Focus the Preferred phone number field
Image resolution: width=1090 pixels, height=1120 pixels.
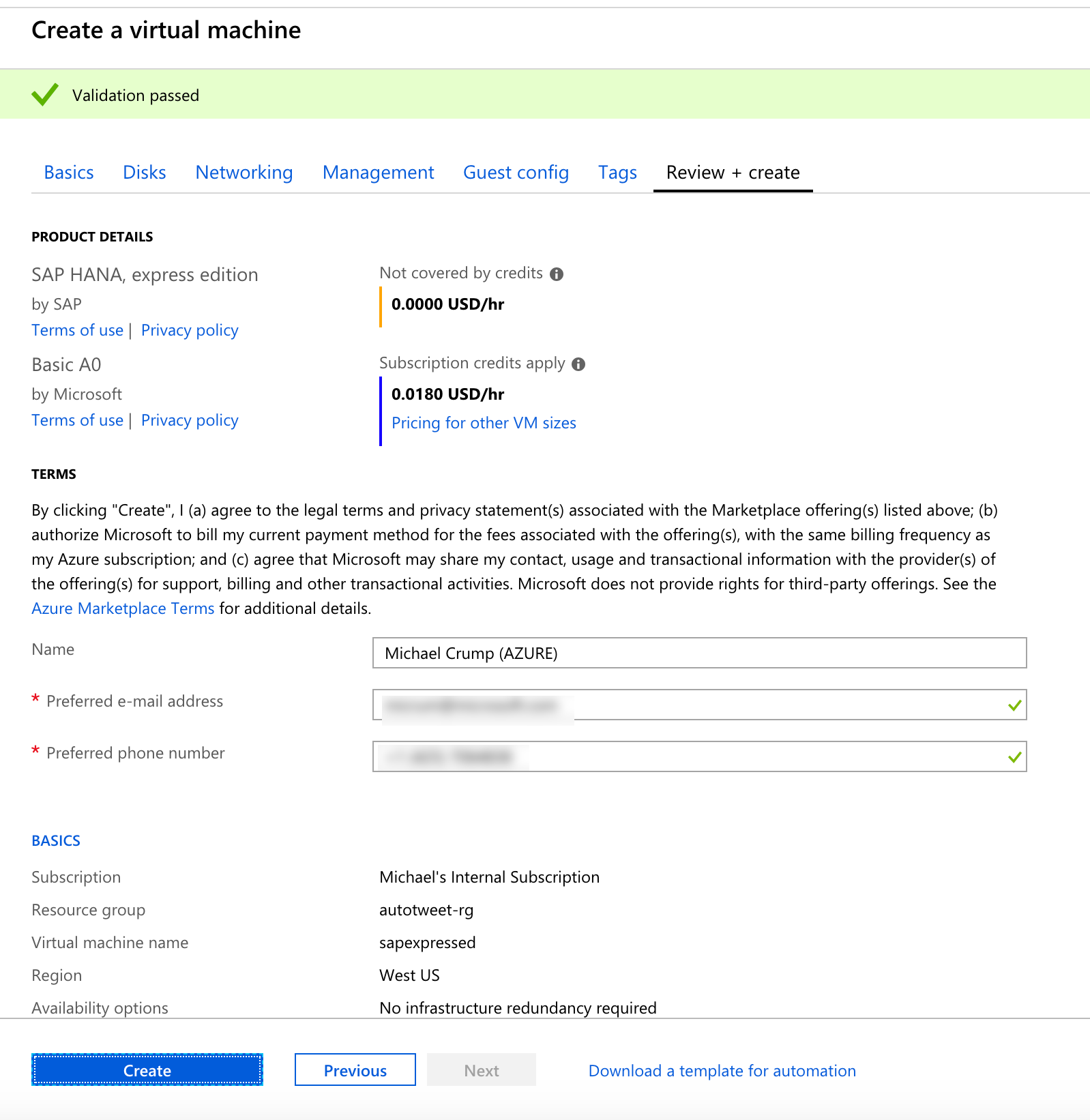click(700, 757)
